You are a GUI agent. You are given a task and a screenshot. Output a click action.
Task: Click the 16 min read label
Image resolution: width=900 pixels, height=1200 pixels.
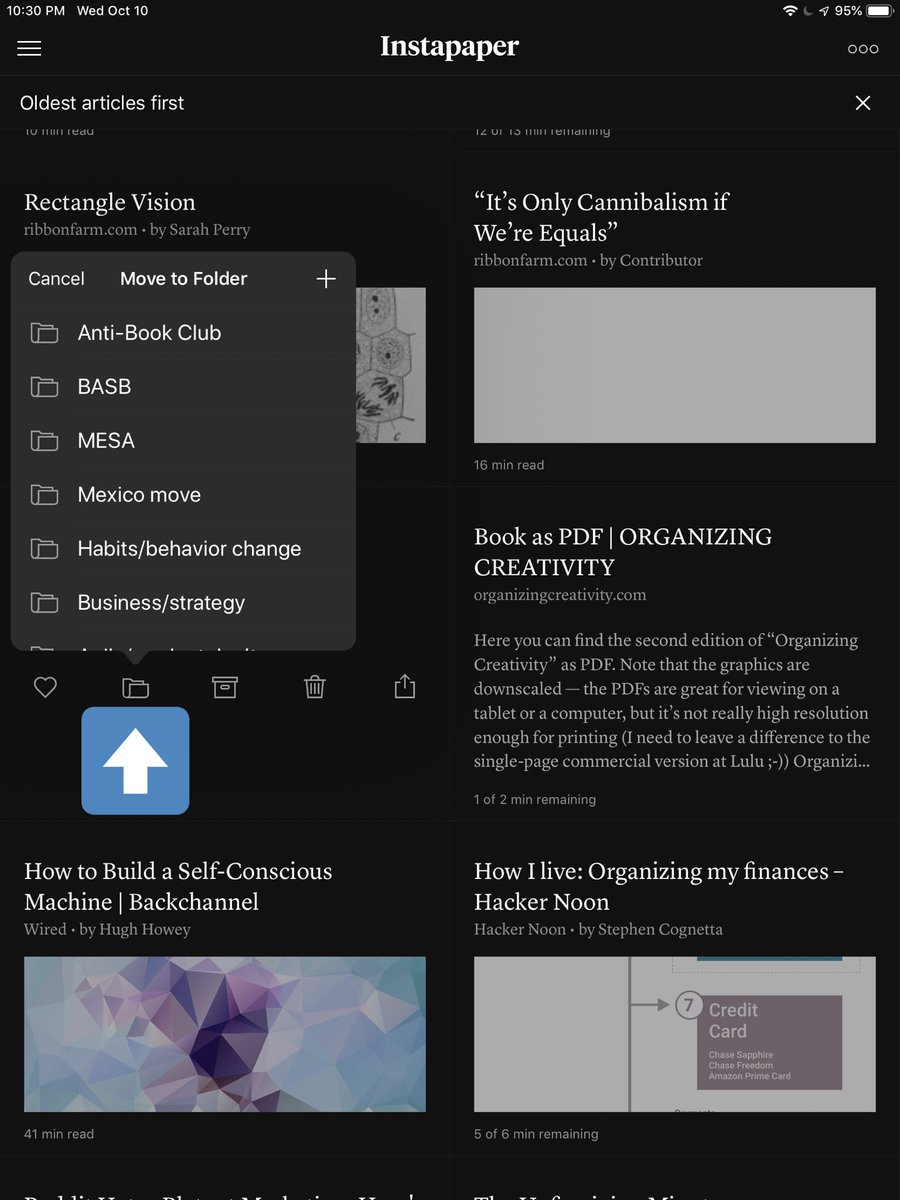509,465
